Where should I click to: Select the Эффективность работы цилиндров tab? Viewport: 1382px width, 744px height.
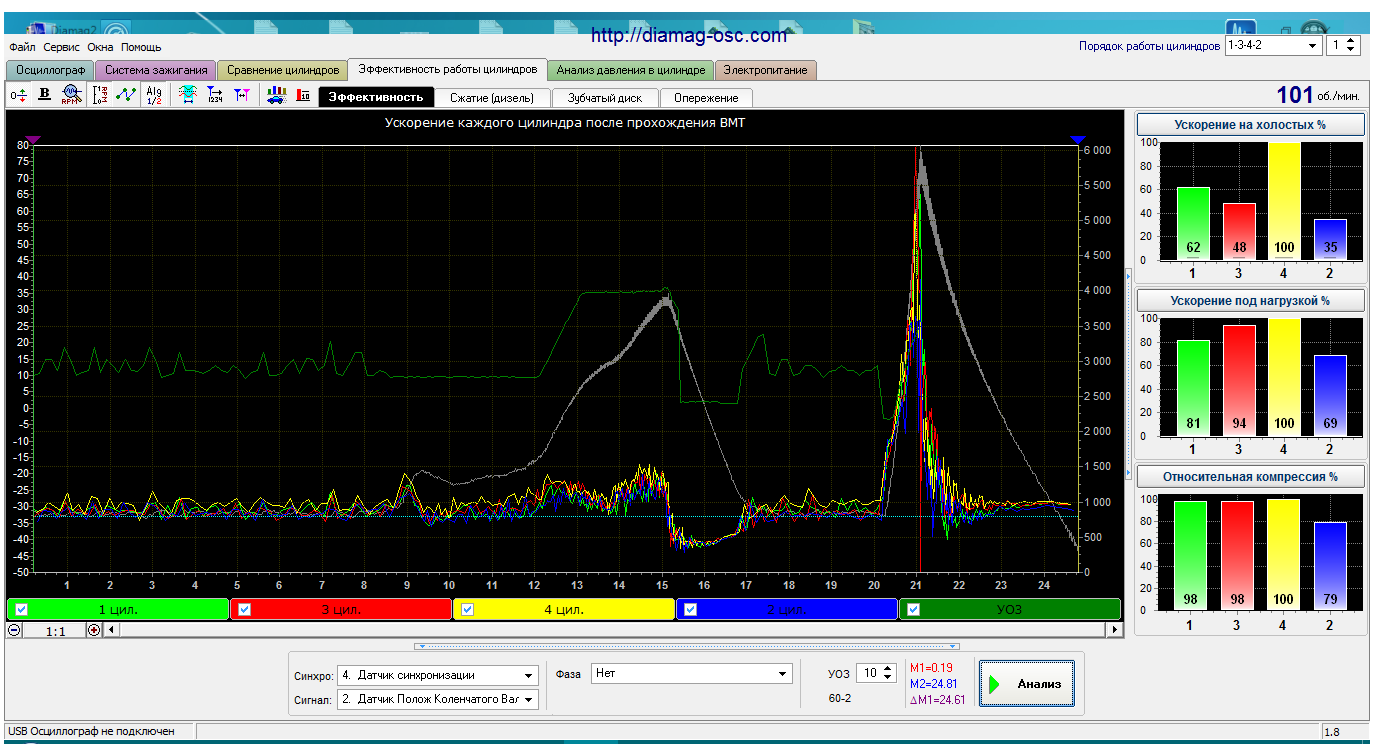pyautogui.click(x=448, y=69)
